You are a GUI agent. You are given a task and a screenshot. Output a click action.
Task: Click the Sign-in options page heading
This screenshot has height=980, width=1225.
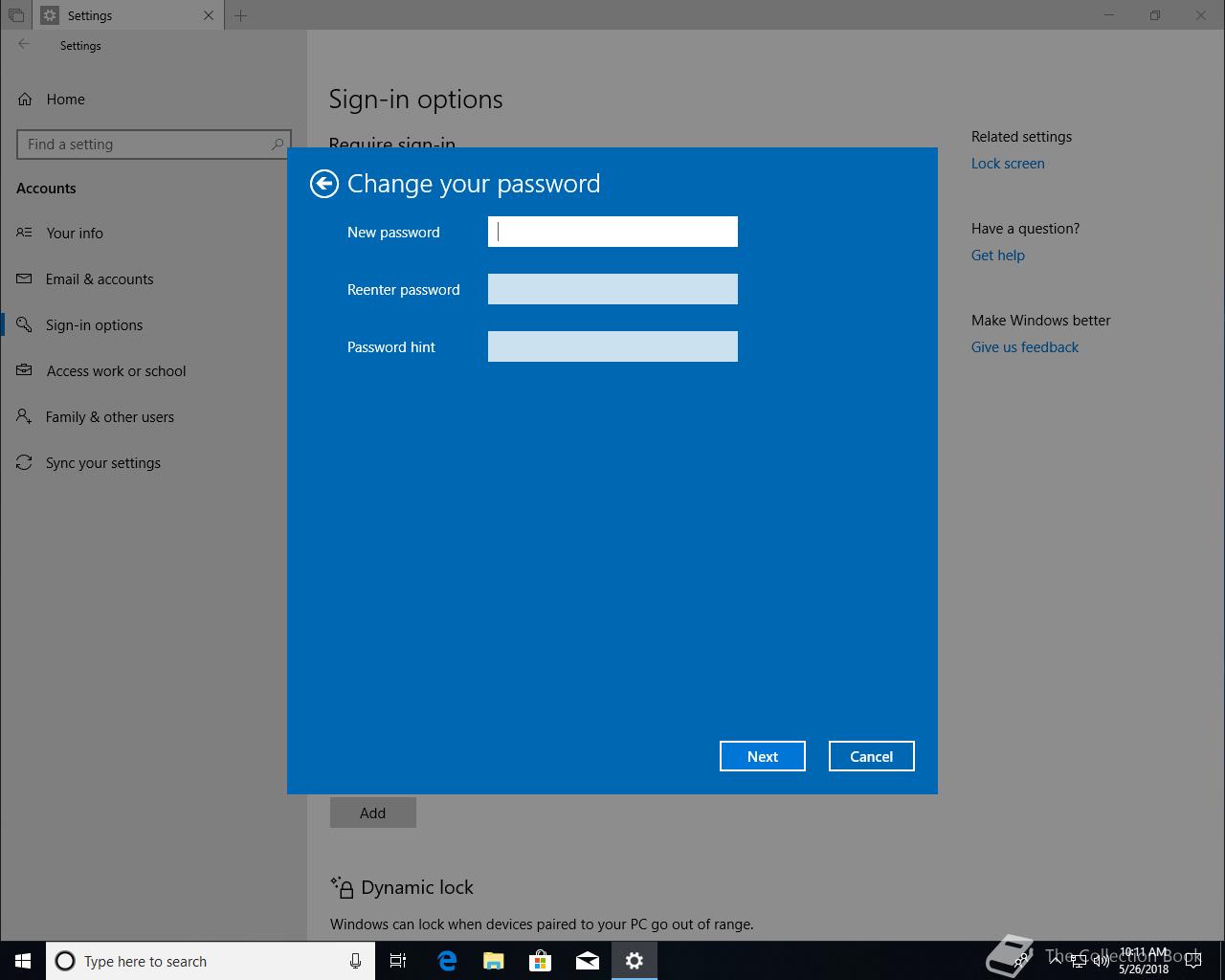tap(415, 100)
